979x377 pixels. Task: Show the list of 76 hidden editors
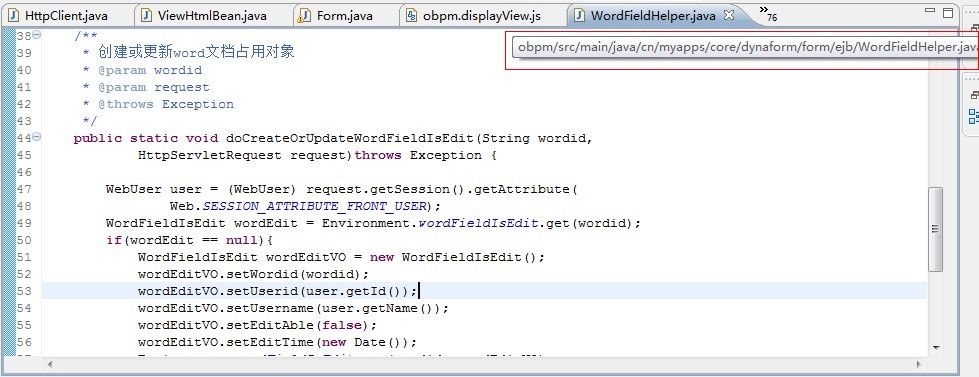(769, 14)
